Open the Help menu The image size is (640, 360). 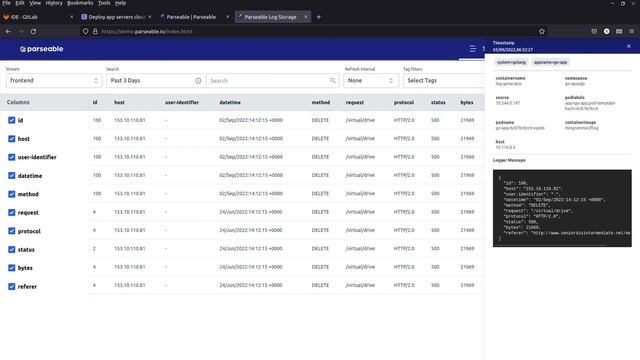pos(120,3)
